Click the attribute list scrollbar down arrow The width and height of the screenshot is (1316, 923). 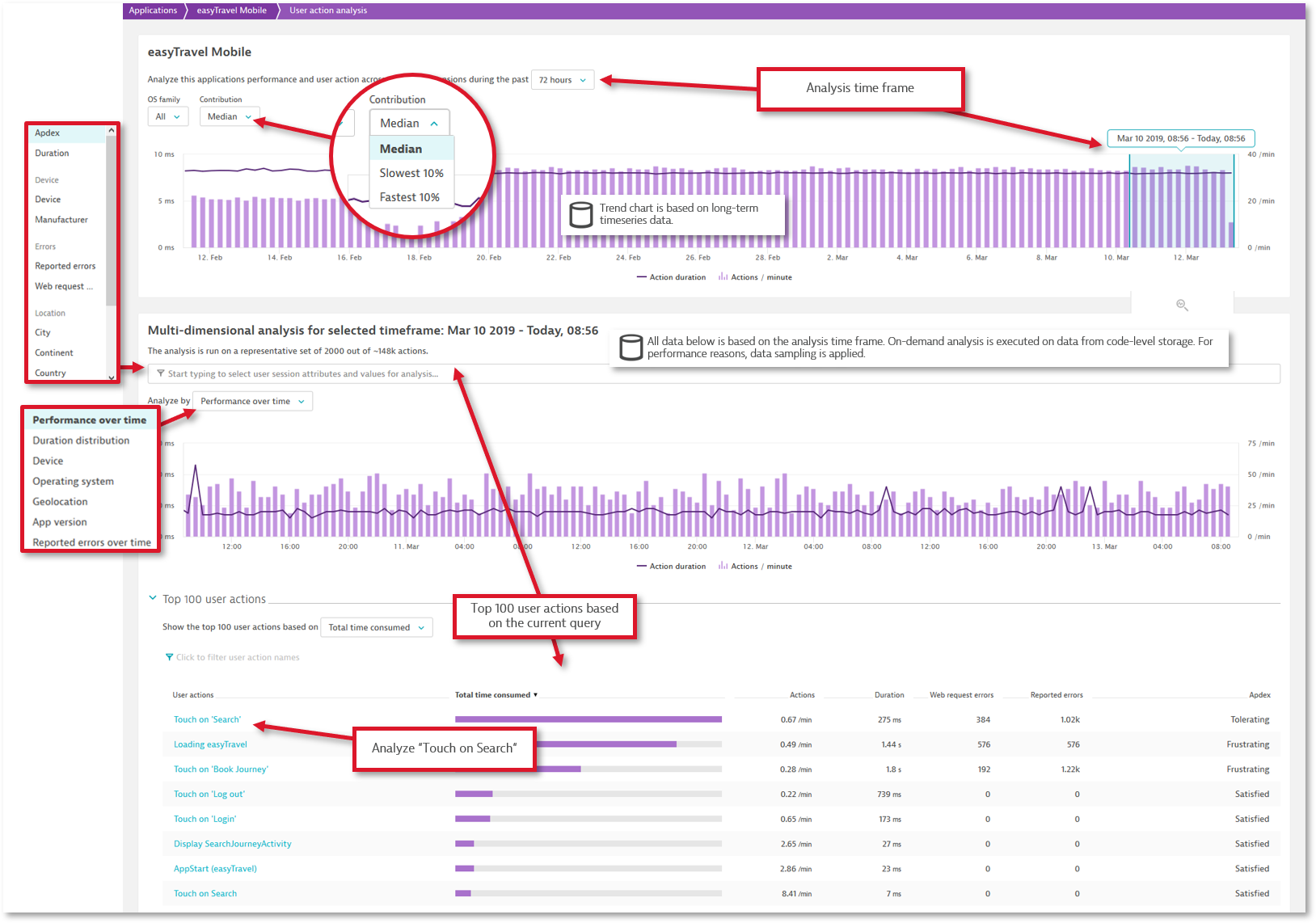pos(112,377)
